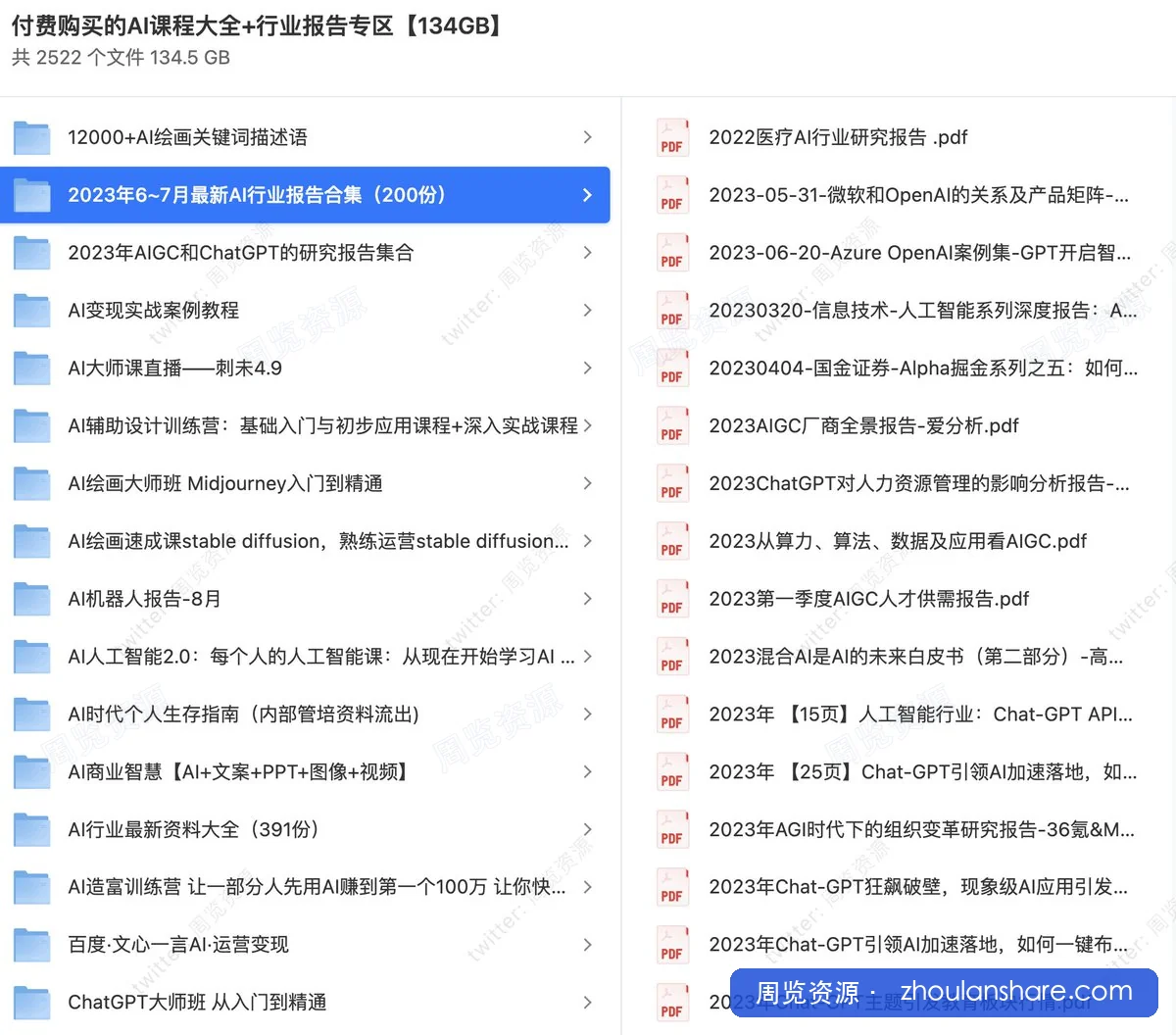The image size is (1176, 1035).
Task: Click chevron on selected 2023年6~7月 folder row
Action: (x=587, y=195)
